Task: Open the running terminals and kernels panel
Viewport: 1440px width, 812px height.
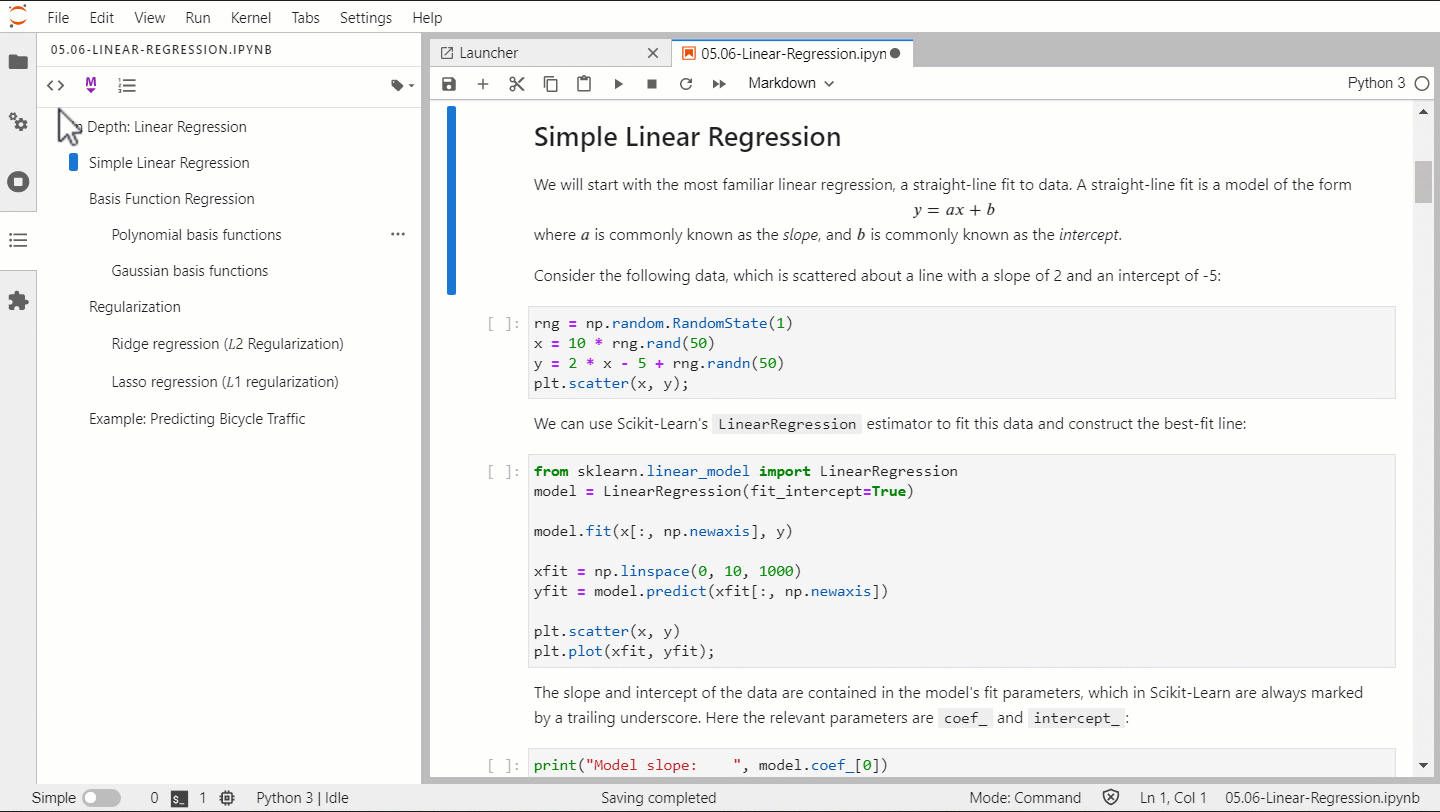Action: [x=18, y=181]
